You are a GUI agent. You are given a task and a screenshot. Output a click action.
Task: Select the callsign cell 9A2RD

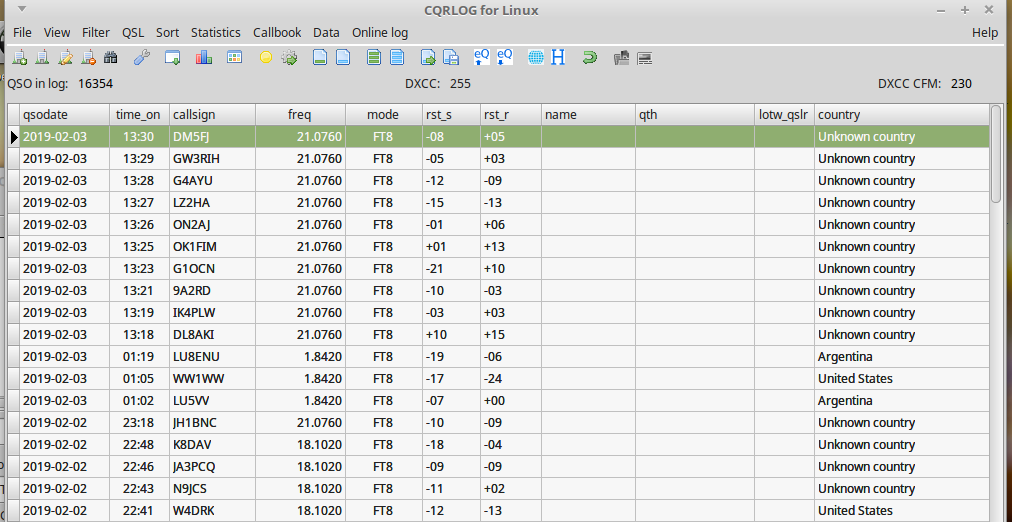click(x=212, y=290)
